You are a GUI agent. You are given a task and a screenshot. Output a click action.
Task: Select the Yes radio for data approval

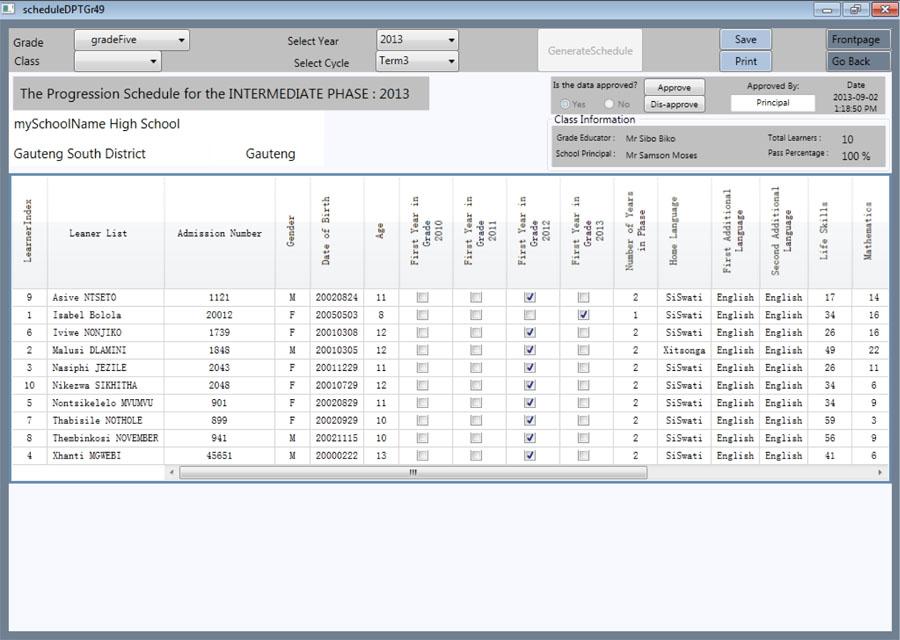pos(563,103)
